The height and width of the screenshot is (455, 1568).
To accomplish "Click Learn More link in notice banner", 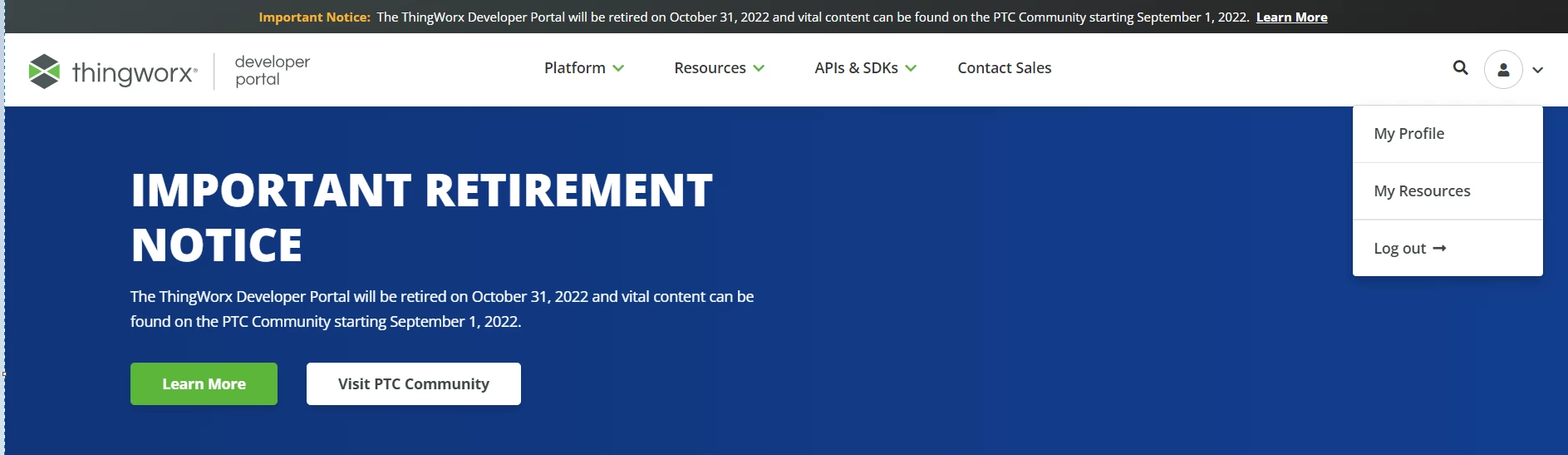I will [1291, 17].
